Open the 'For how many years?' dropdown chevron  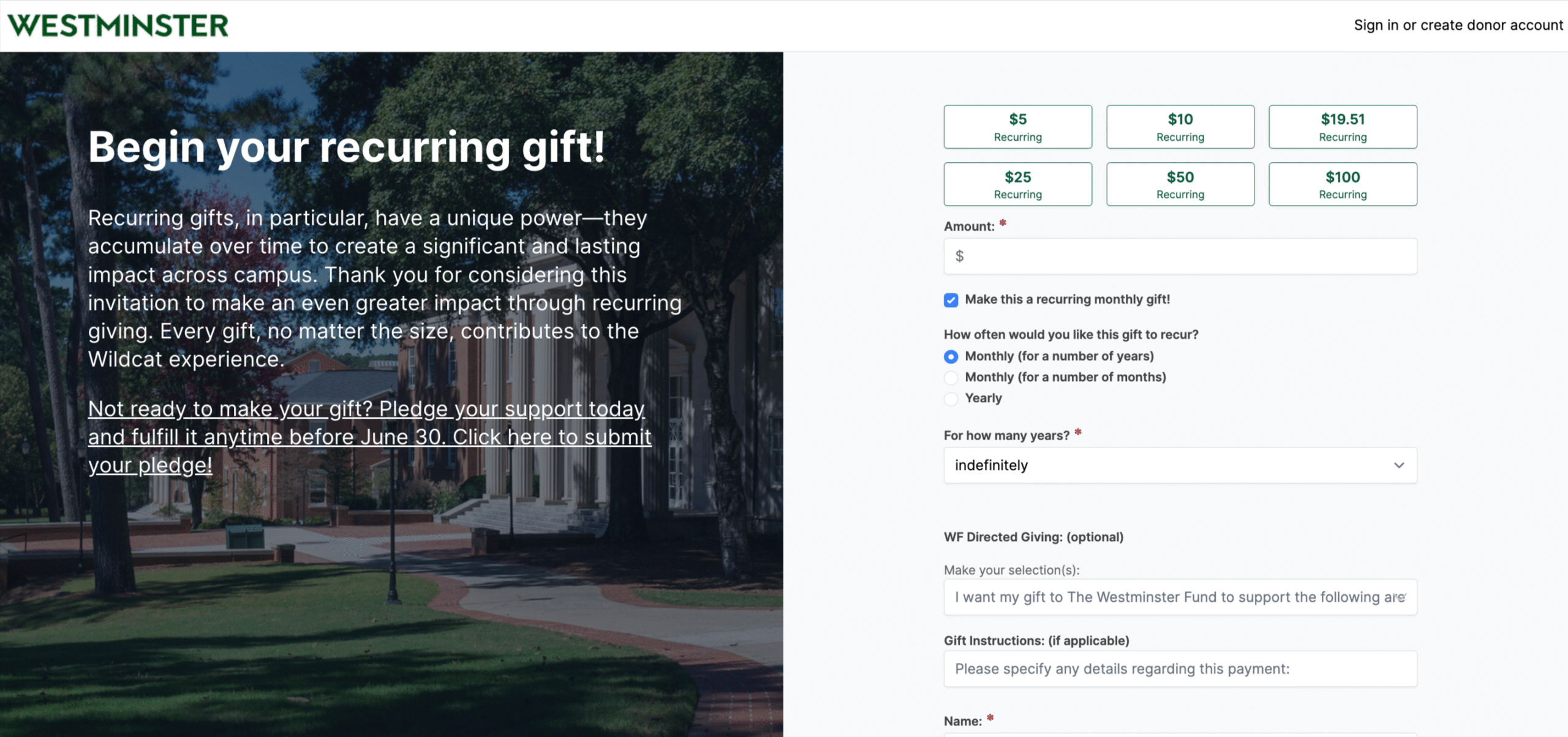[x=1399, y=465]
